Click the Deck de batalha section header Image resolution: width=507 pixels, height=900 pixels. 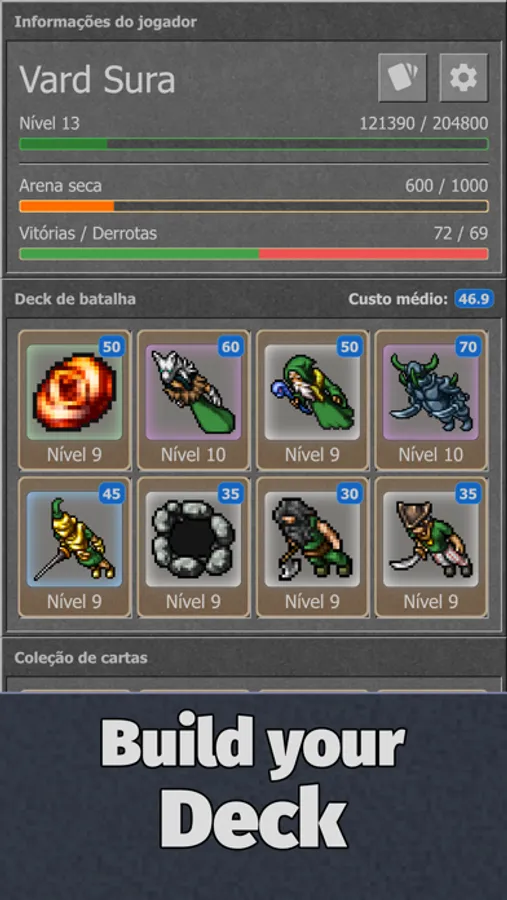(75, 299)
